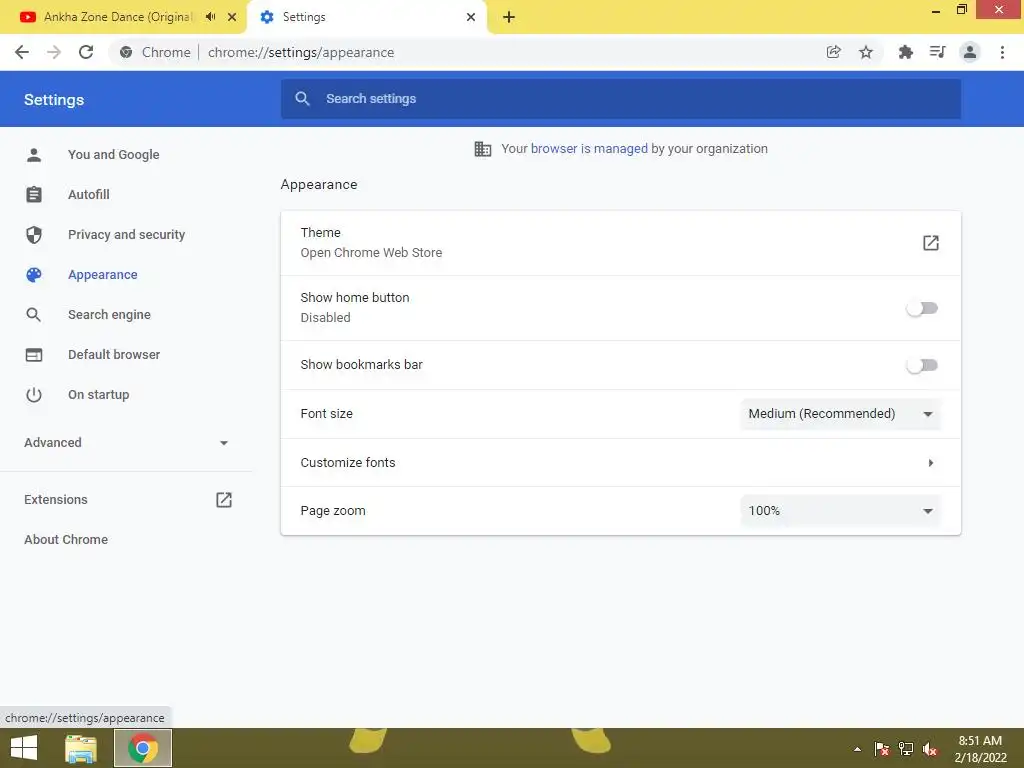Open the profile avatar menu

(x=970, y=52)
